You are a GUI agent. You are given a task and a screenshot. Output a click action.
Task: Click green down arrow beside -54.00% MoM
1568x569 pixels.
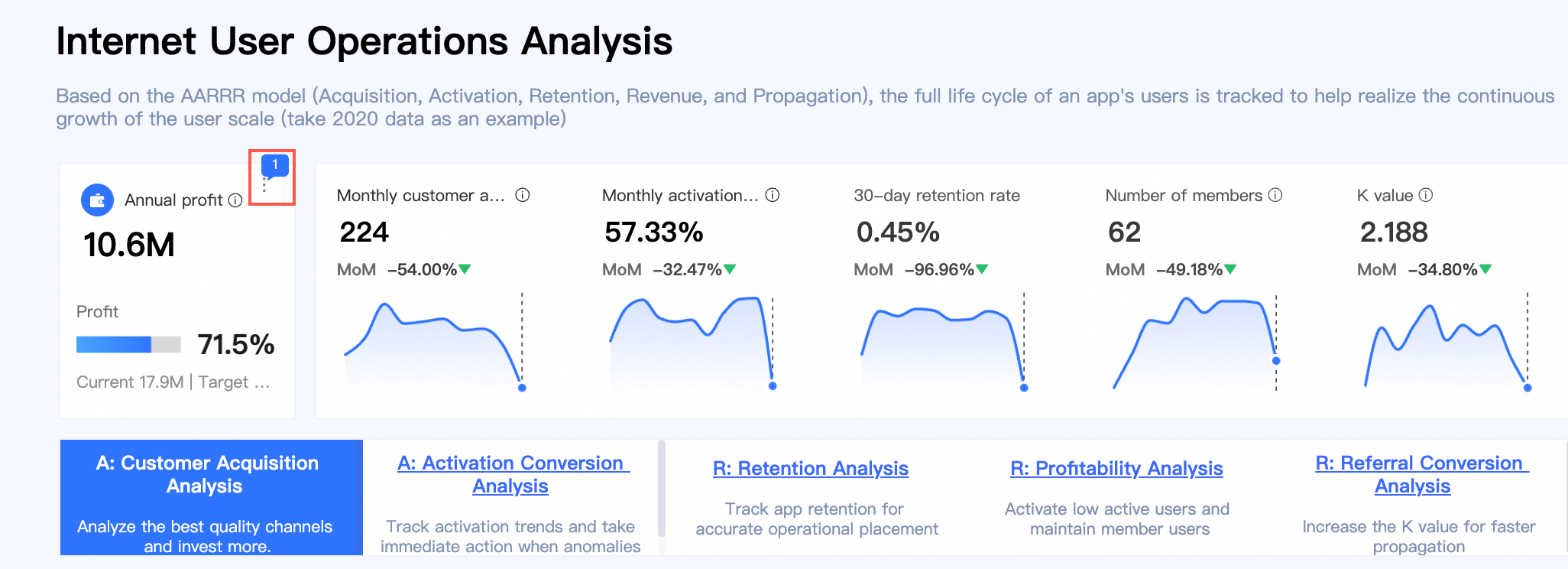[x=465, y=269]
